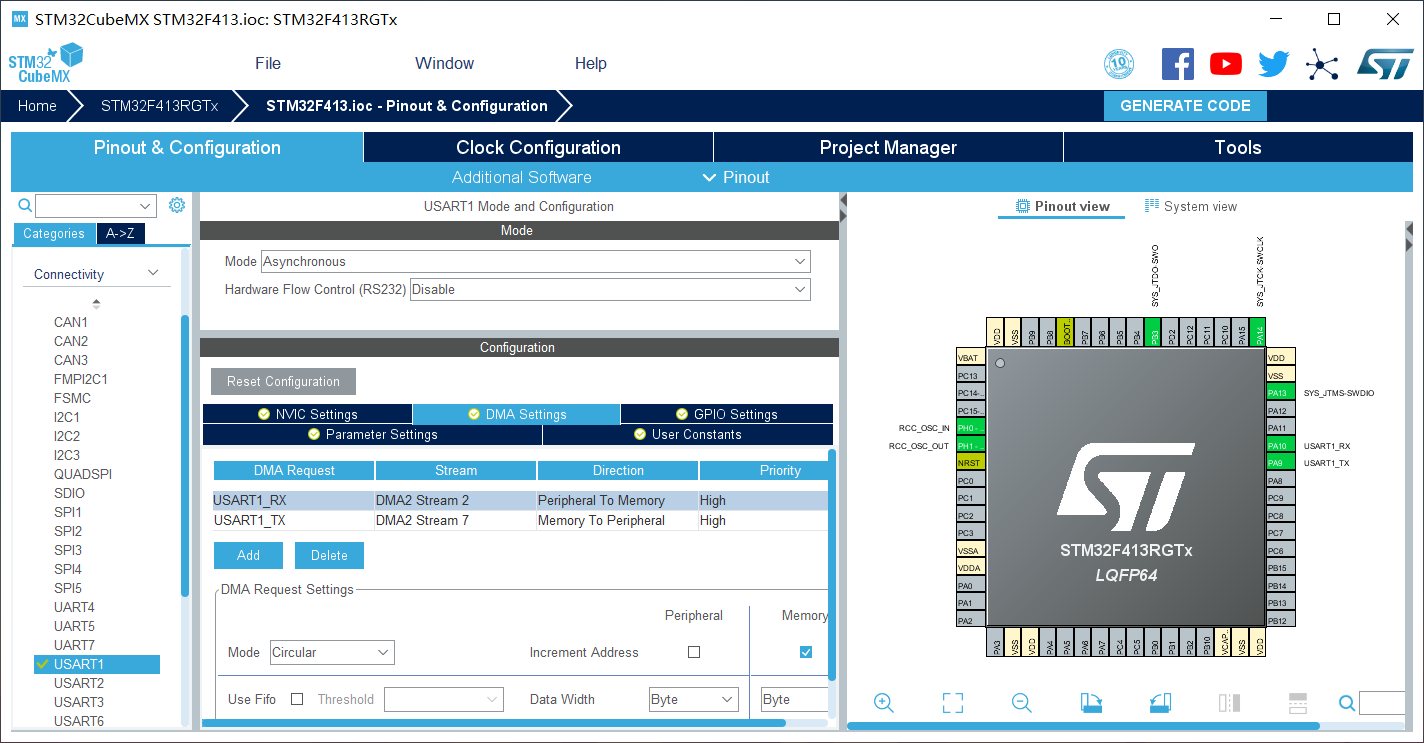1424x743 pixels.
Task: Click the ST logo in the header
Action: [1385, 64]
